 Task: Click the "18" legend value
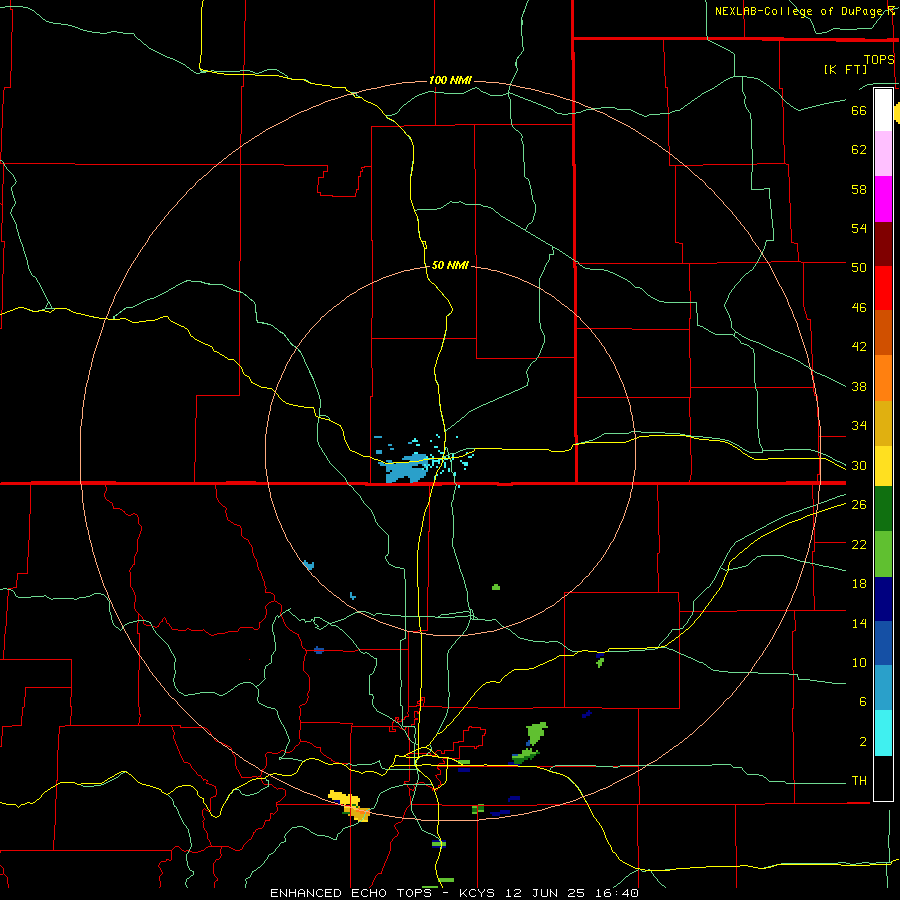(x=859, y=584)
